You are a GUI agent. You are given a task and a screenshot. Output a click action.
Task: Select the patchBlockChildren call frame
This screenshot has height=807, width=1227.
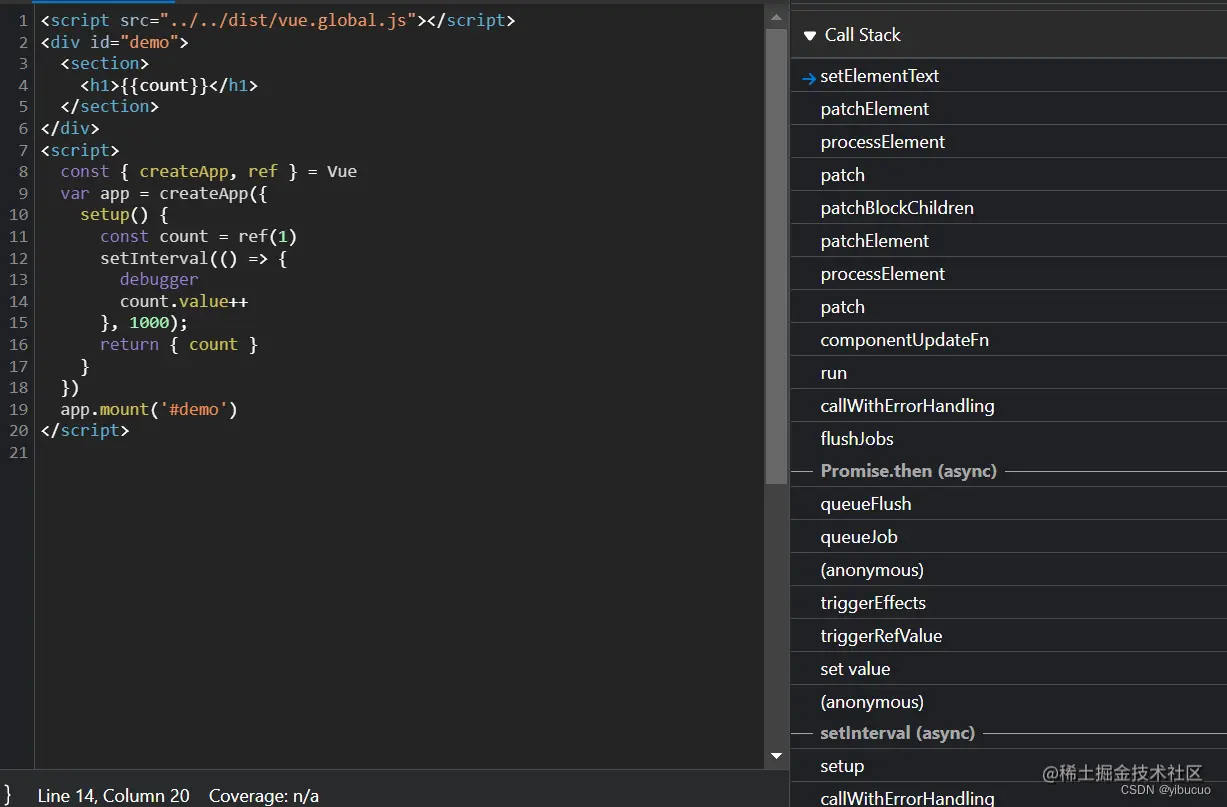point(1009,208)
